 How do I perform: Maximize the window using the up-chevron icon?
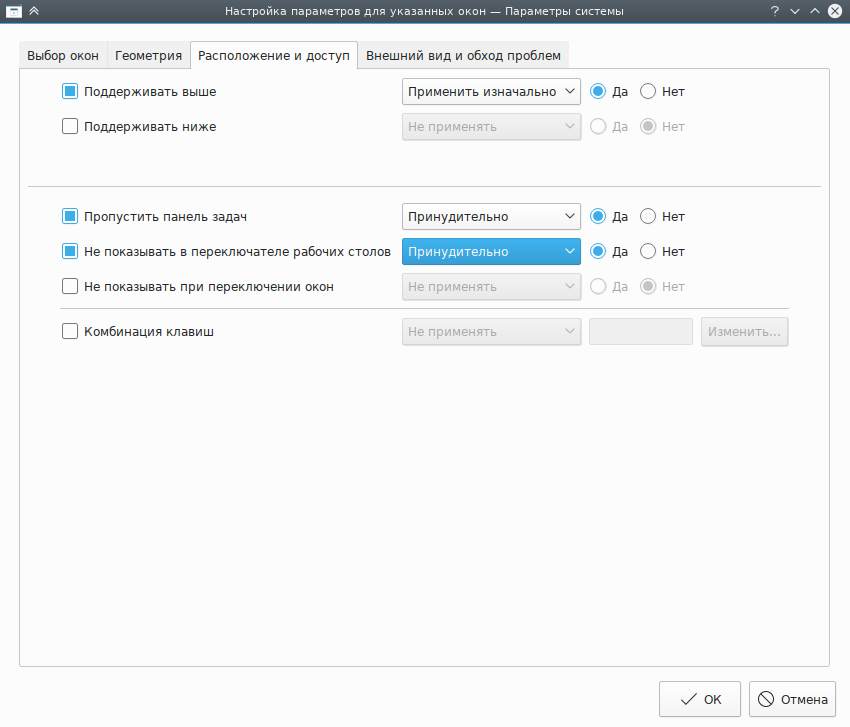tap(815, 11)
